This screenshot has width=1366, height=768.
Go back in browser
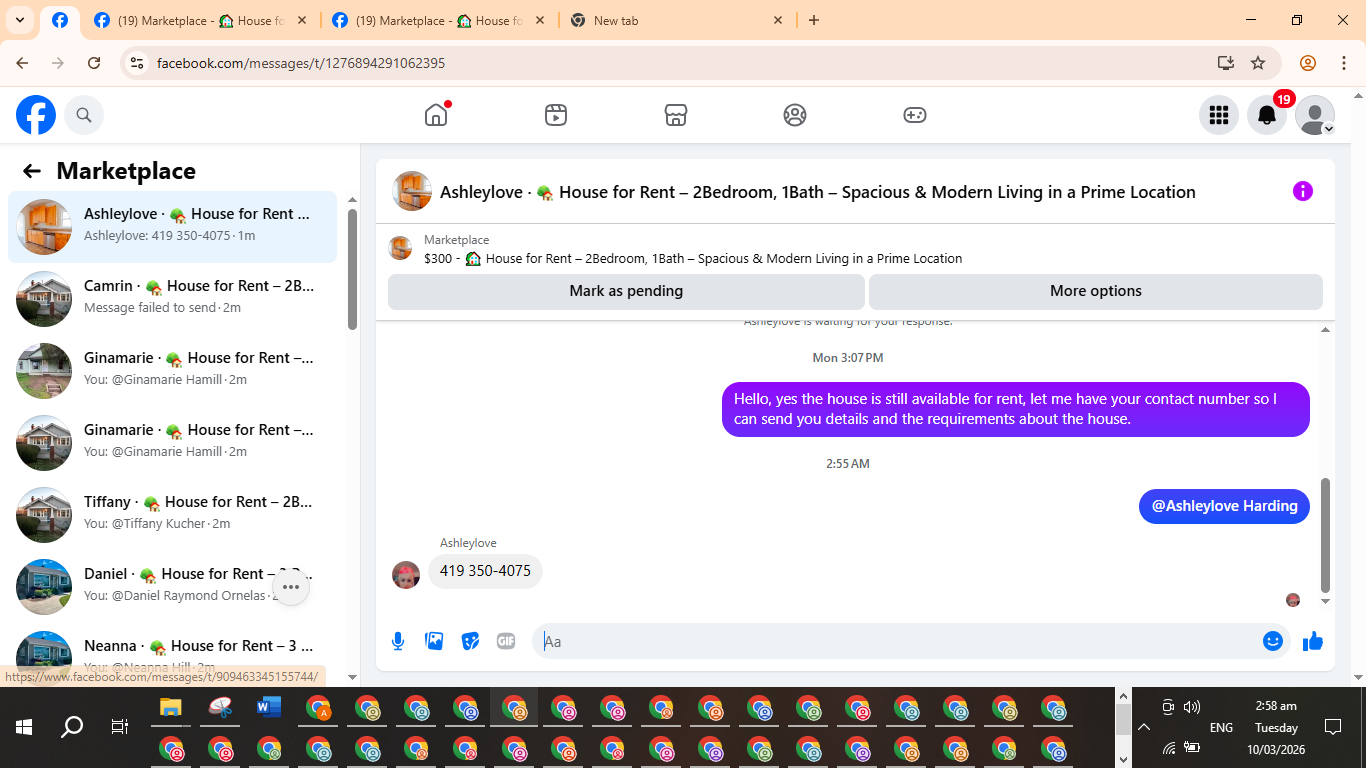pos(22,63)
